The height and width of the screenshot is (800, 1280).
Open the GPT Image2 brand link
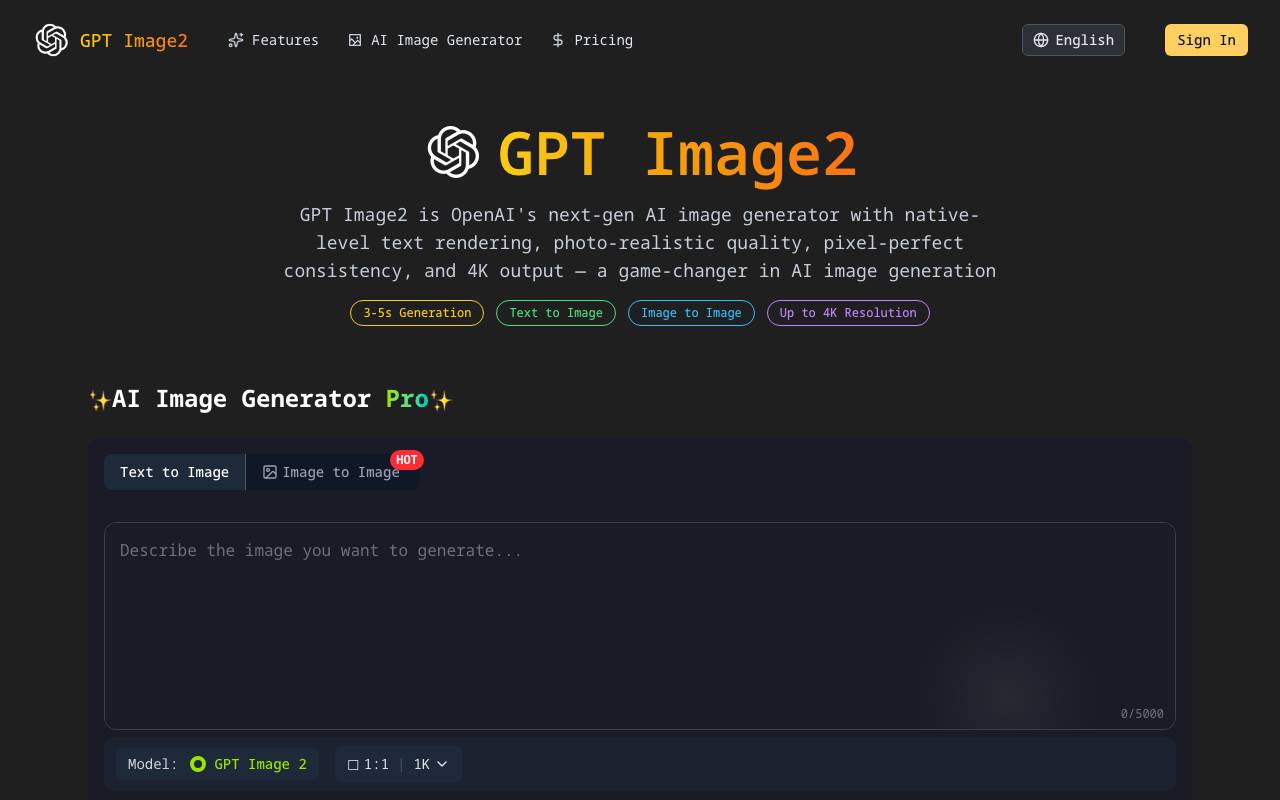click(x=112, y=40)
